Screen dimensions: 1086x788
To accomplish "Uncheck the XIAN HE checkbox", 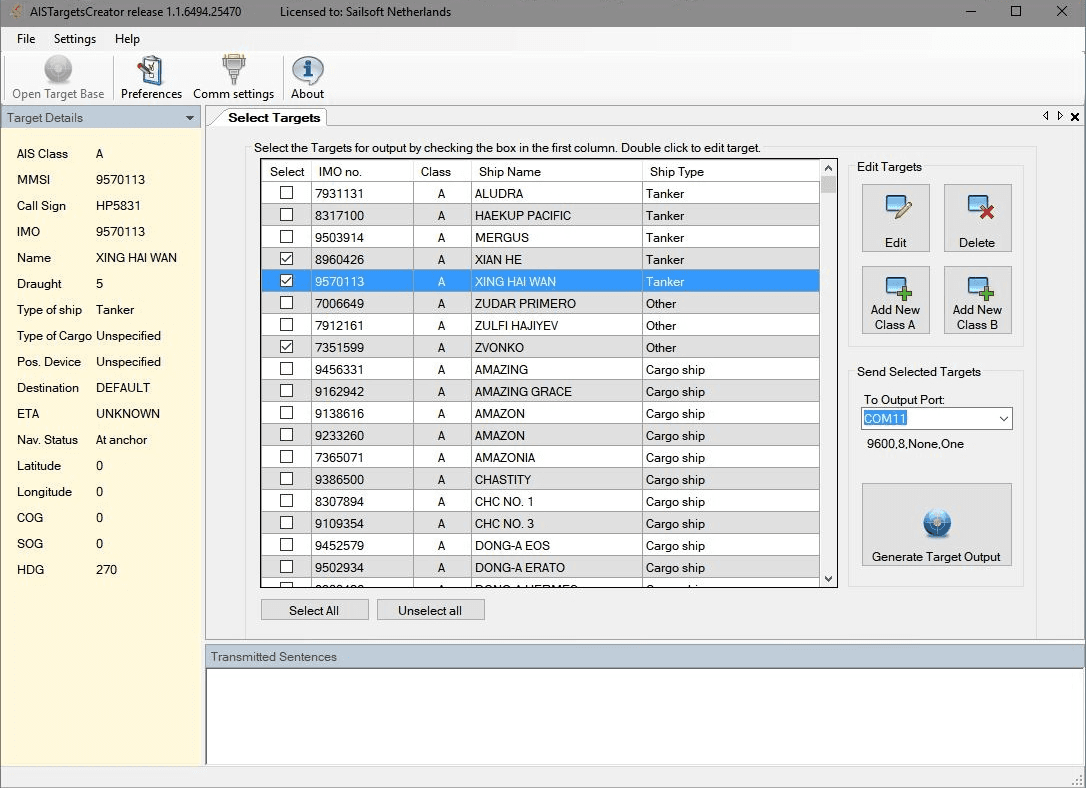I will pyautogui.click(x=286, y=259).
